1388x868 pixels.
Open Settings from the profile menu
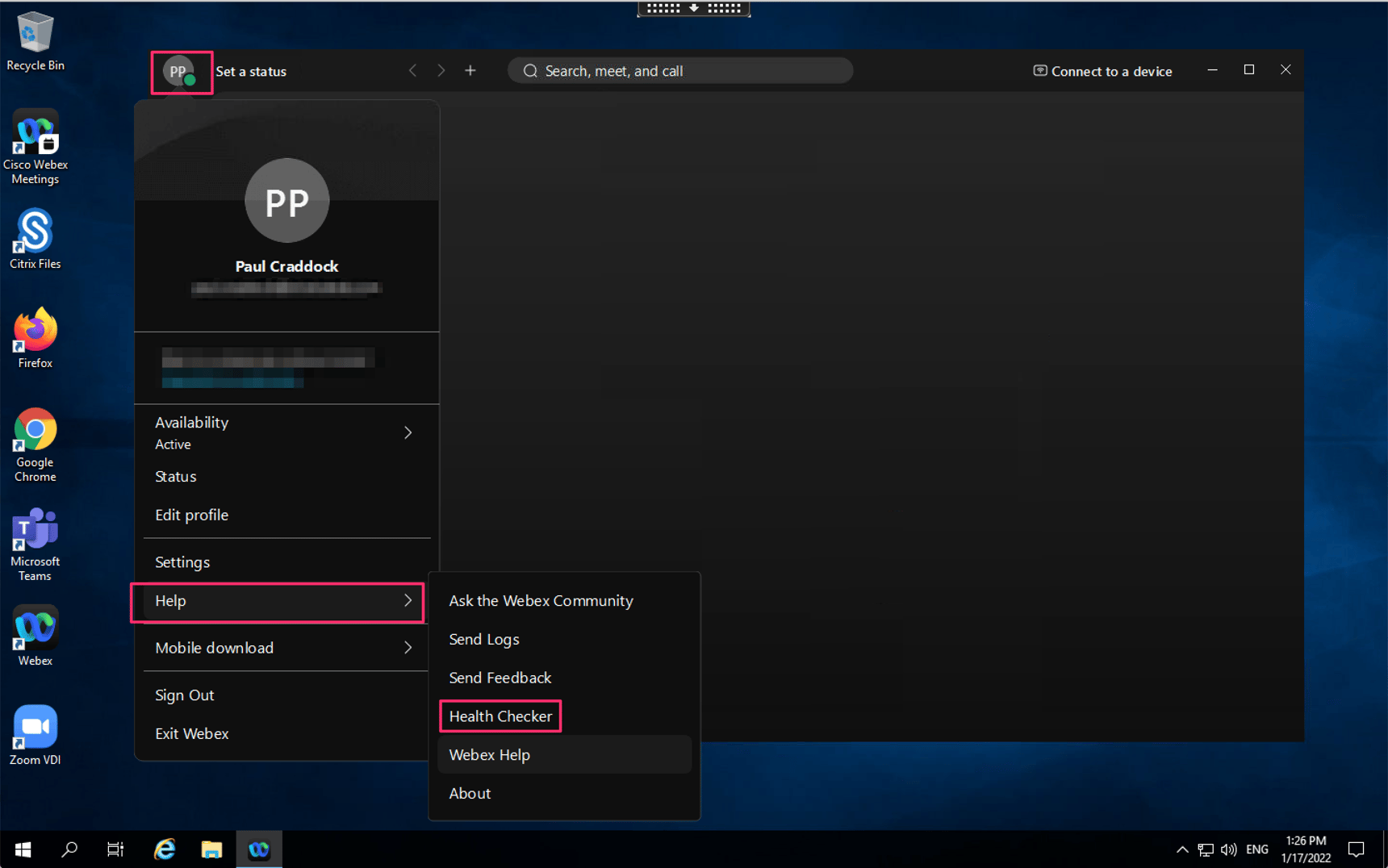pyautogui.click(x=182, y=561)
